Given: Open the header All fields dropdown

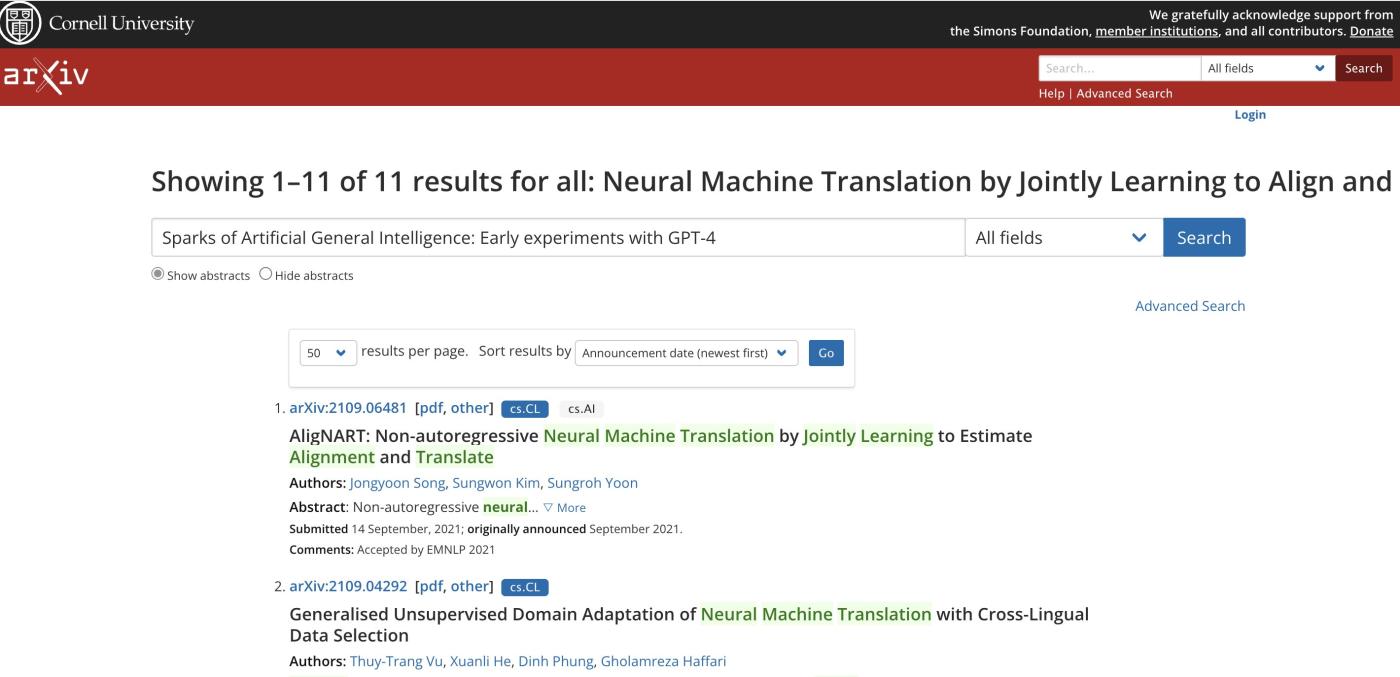Looking at the screenshot, I should coord(1267,68).
